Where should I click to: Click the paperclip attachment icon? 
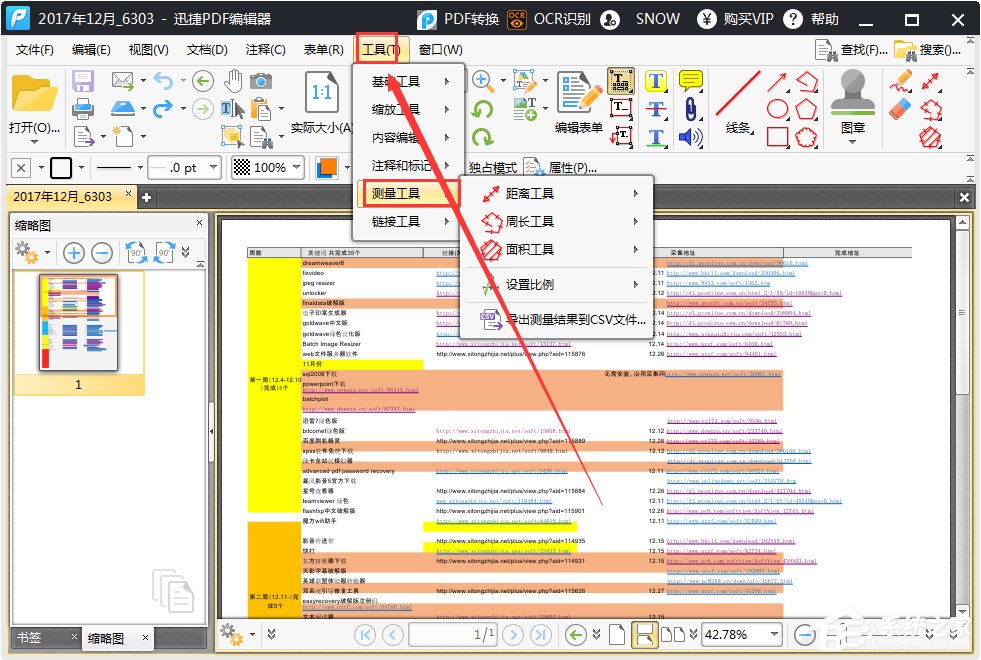pyautogui.click(x=690, y=109)
